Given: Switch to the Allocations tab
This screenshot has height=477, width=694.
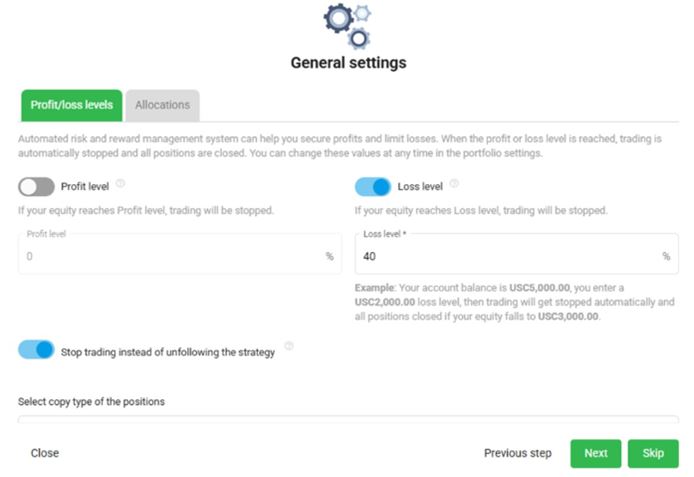Looking at the screenshot, I should [x=162, y=105].
